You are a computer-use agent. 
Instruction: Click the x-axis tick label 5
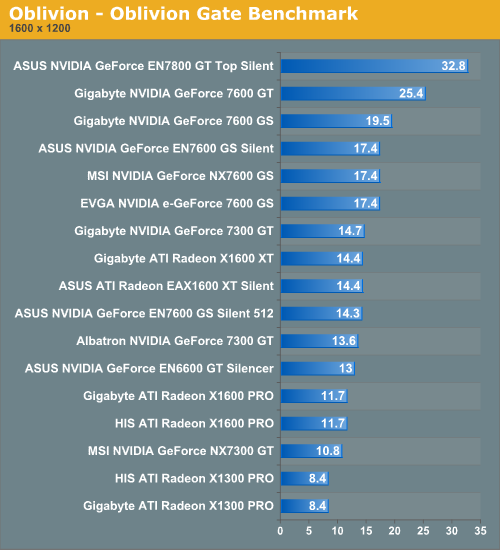tap(309, 531)
